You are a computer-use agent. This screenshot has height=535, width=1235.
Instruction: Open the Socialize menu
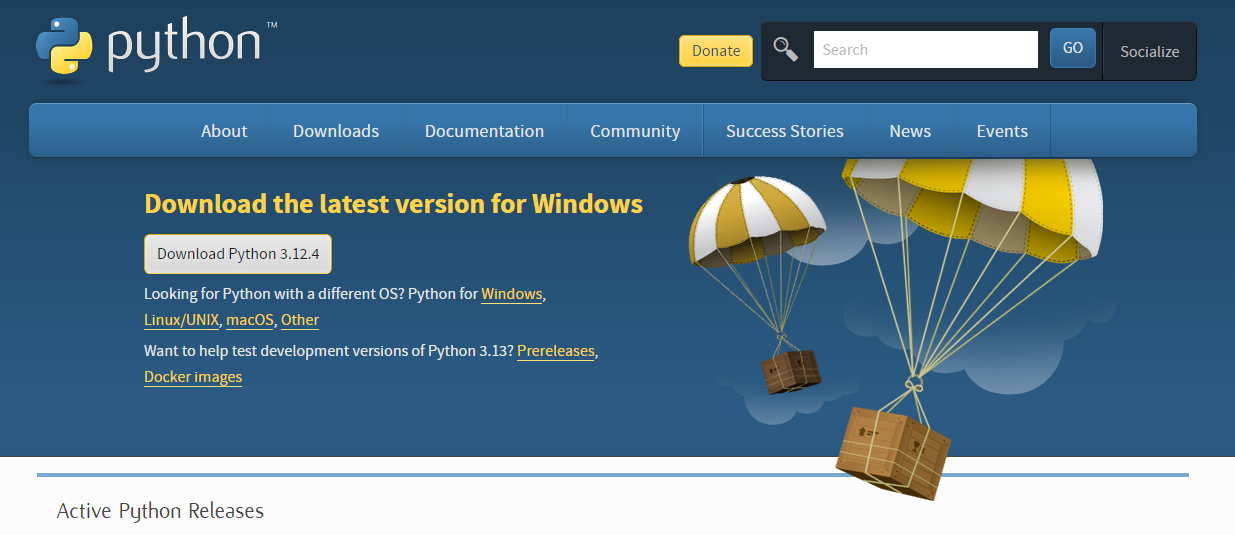point(1149,52)
